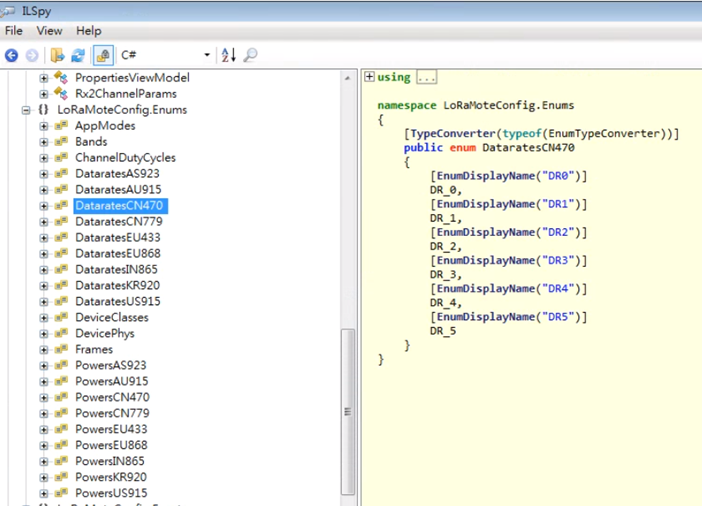Viewport: 702px width, 506px height.
Task: Open an assembly with the folder icon
Action: (57, 56)
